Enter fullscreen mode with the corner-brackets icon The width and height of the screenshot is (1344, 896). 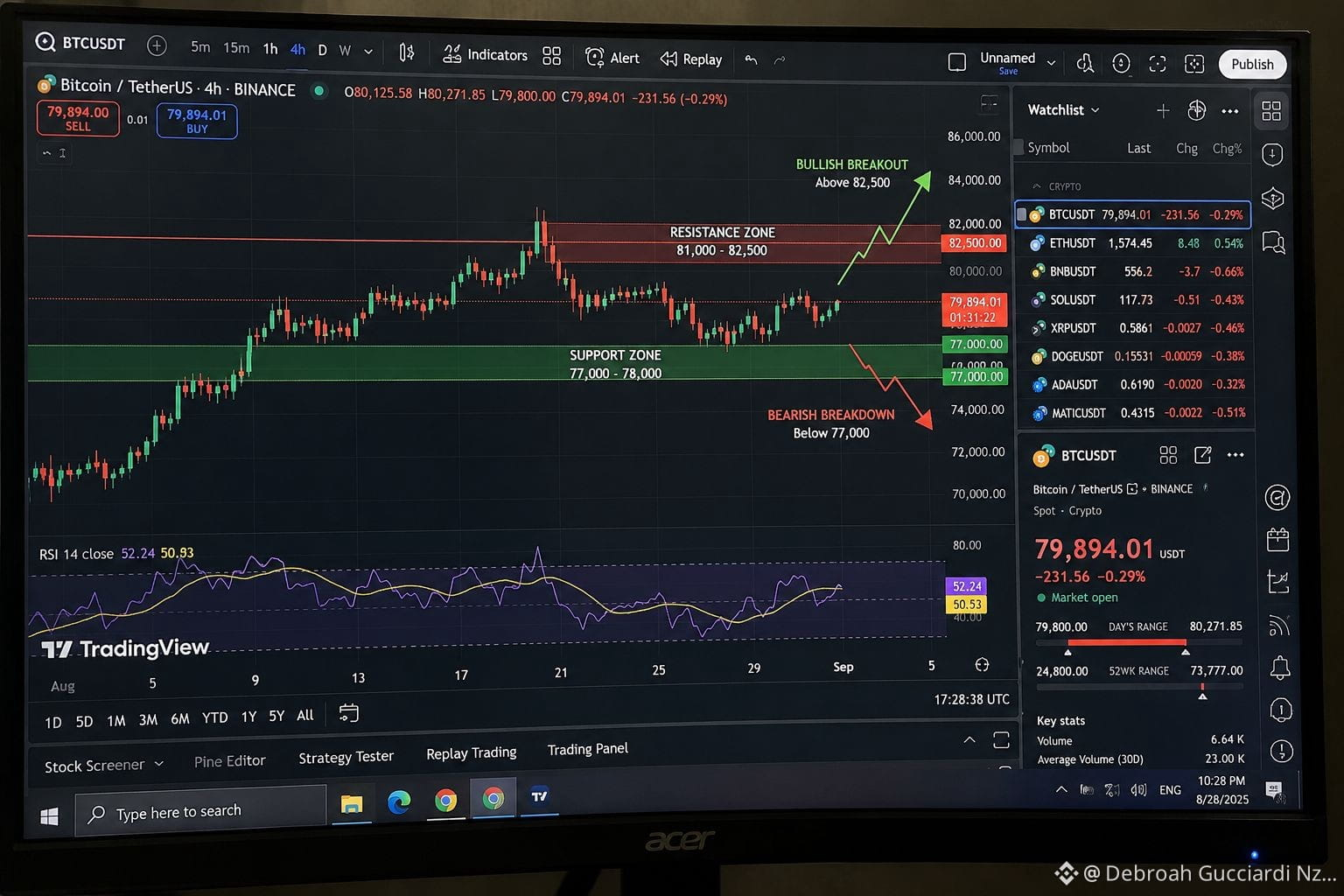pyautogui.click(x=1158, y=64)
